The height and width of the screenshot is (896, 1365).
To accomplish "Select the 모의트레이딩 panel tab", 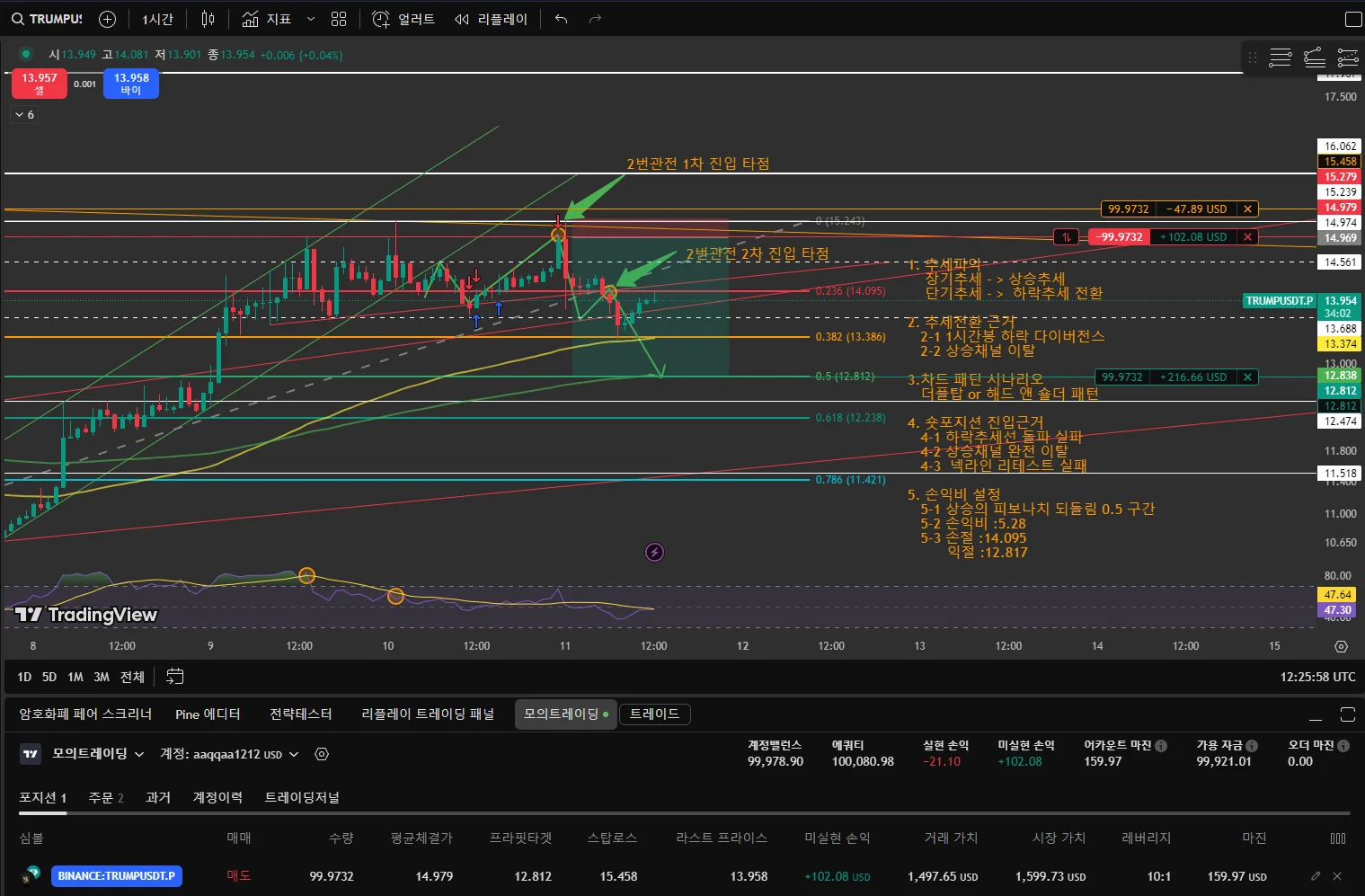I will tap(566, 714).
